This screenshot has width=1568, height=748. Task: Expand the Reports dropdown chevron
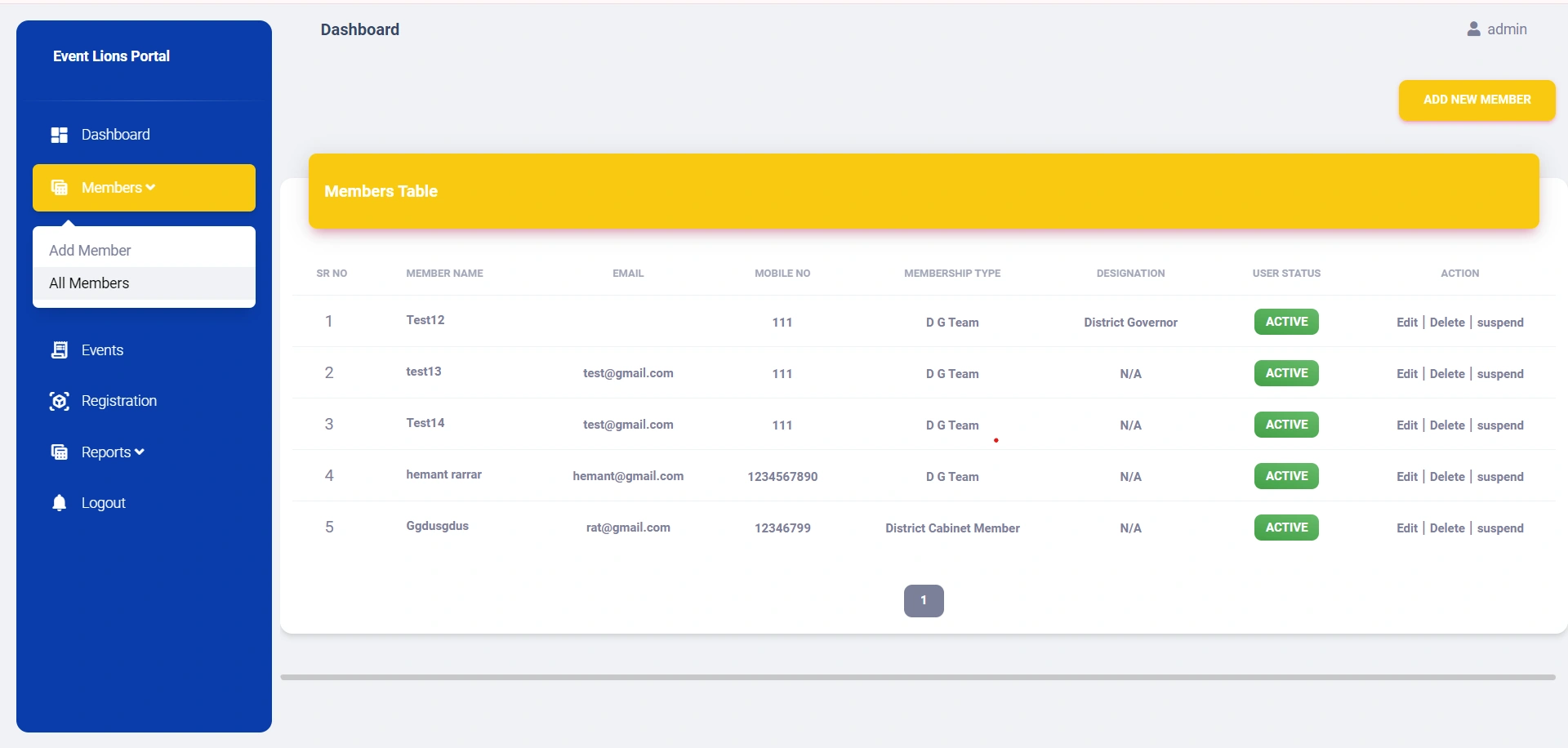pos(140,452)
